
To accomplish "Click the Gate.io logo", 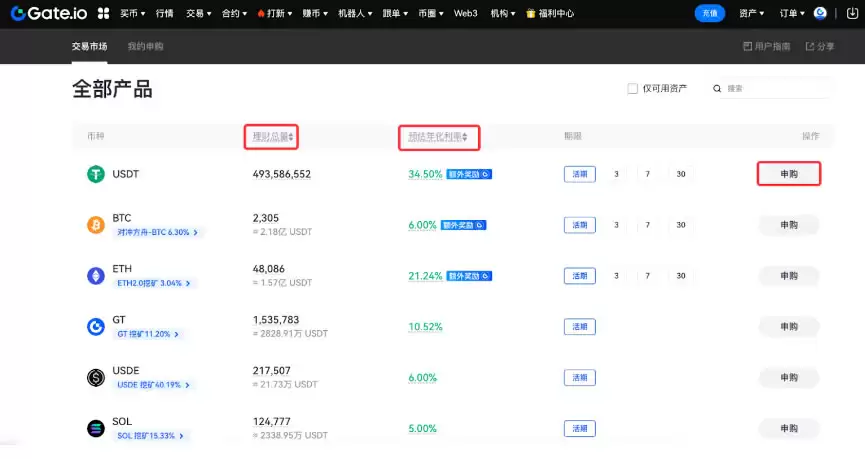I will 48,13.
